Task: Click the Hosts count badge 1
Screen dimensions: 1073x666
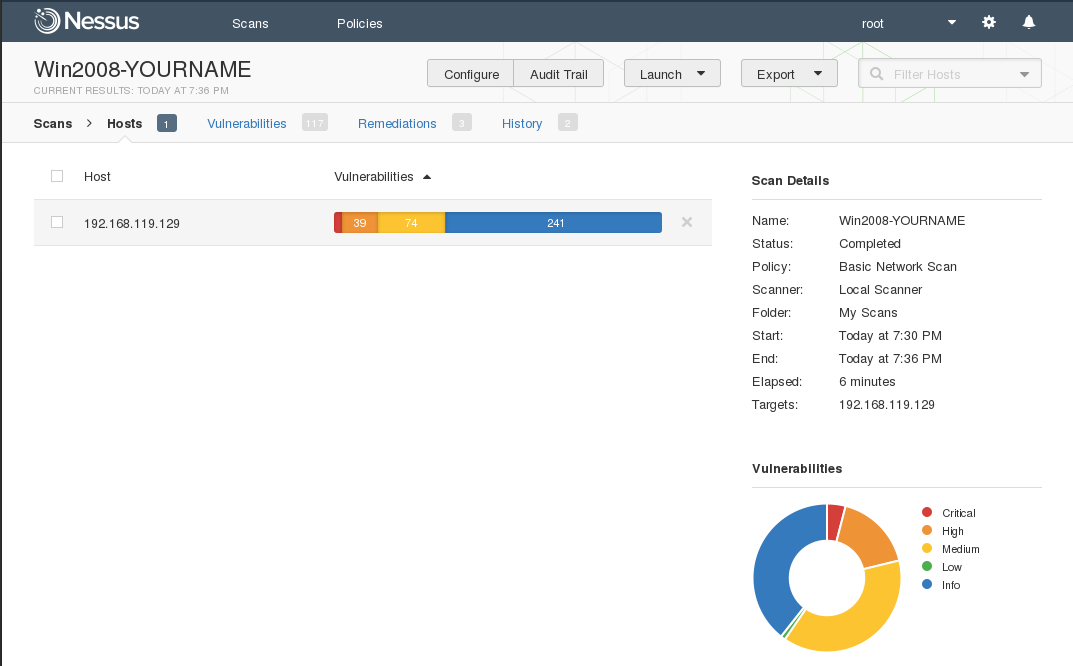Action: [166, 123]
